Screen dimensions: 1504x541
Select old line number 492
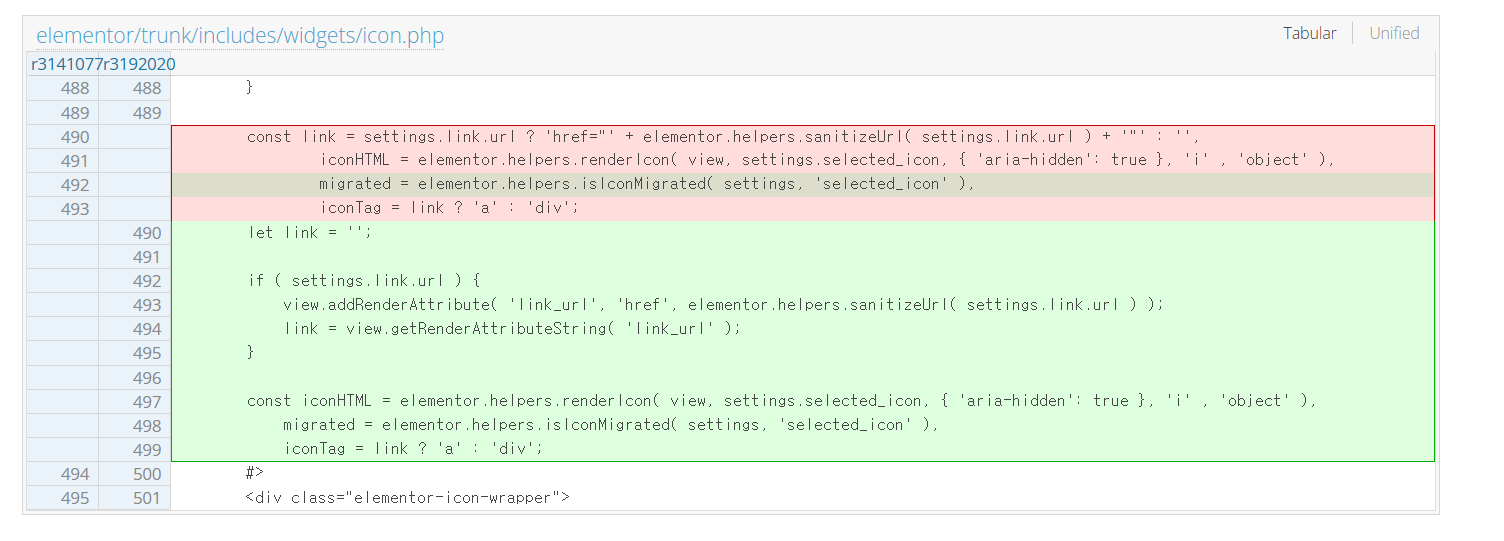(63, 185)
